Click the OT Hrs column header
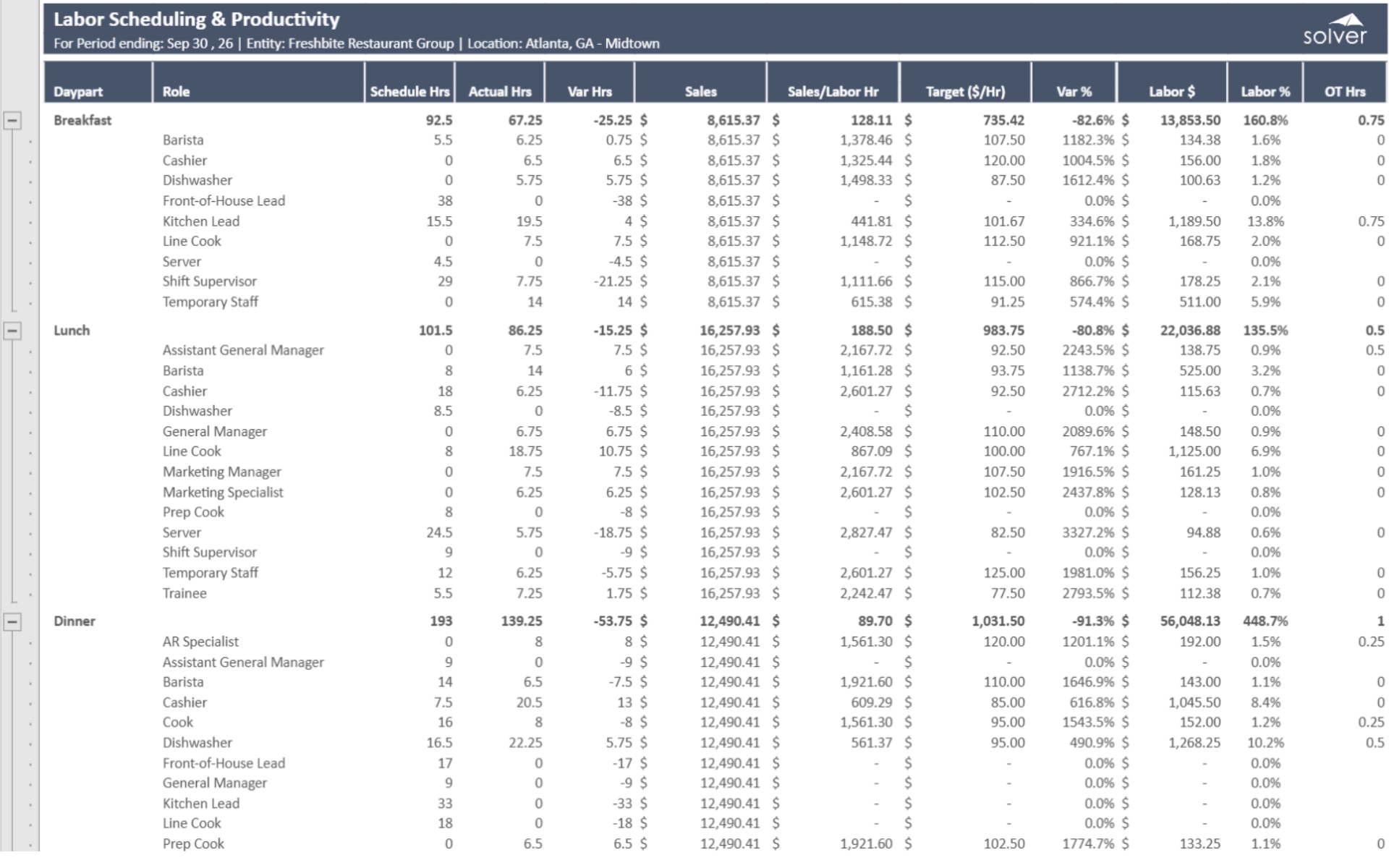Image resolution: width=1389 pixels, height=868 pixels. point(1345,92)
